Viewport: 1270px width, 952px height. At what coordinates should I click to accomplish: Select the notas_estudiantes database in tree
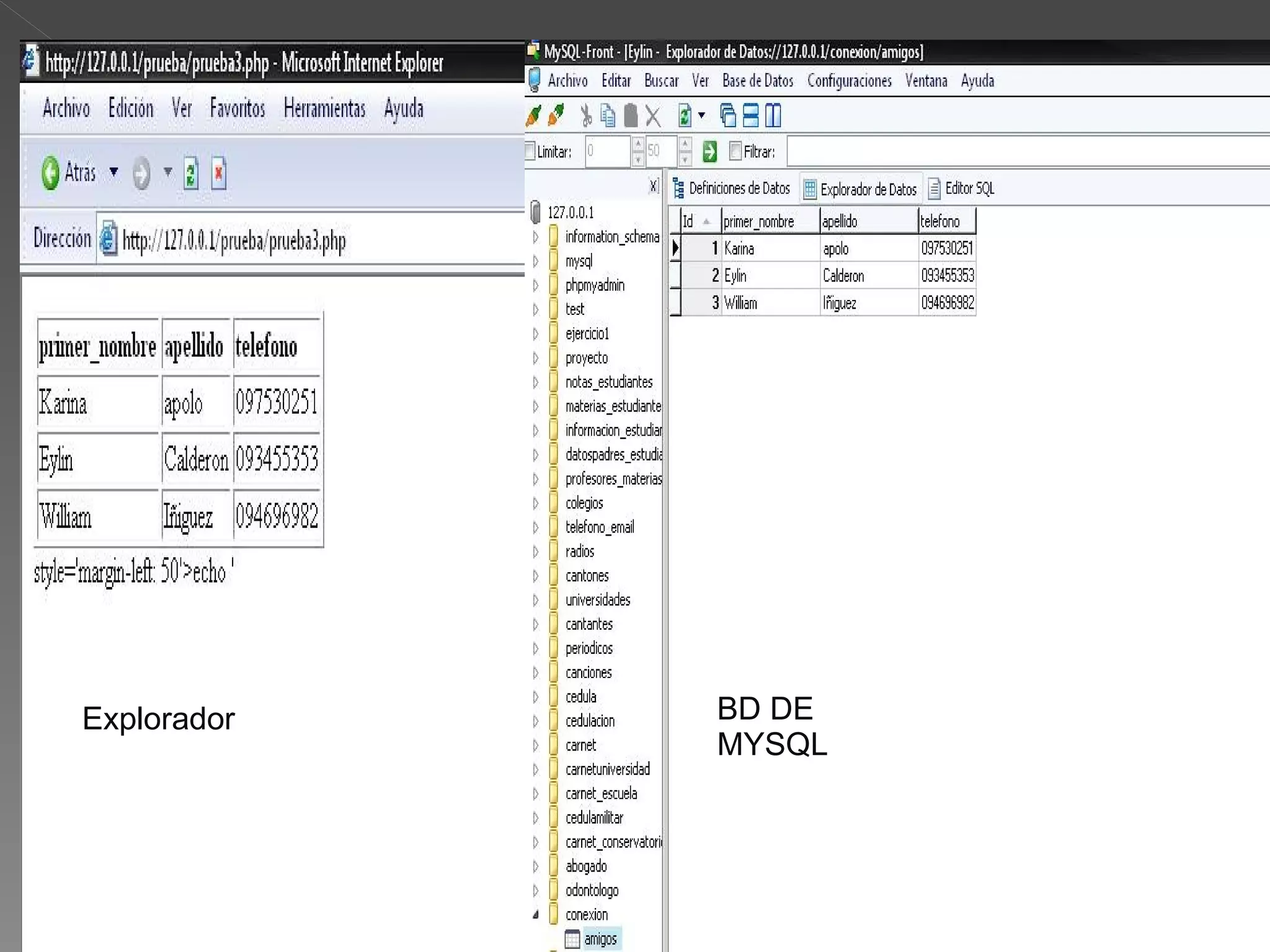609,382
